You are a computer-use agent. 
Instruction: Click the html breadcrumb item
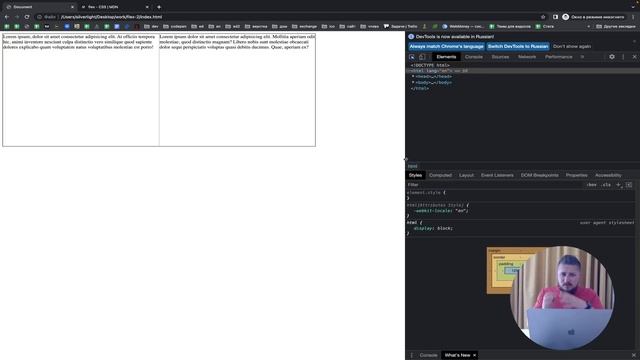[412, 166]
